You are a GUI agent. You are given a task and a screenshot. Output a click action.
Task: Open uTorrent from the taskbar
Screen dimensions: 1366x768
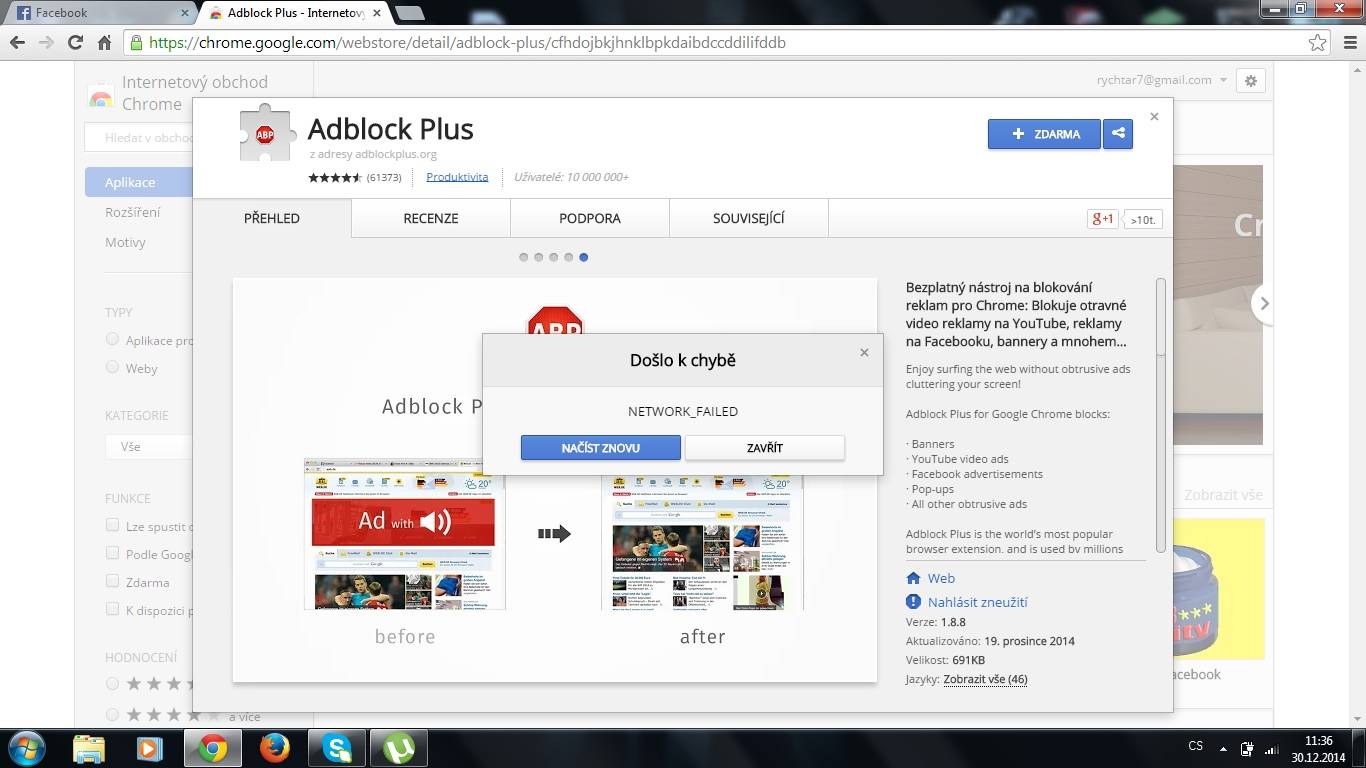click(399, 748)
